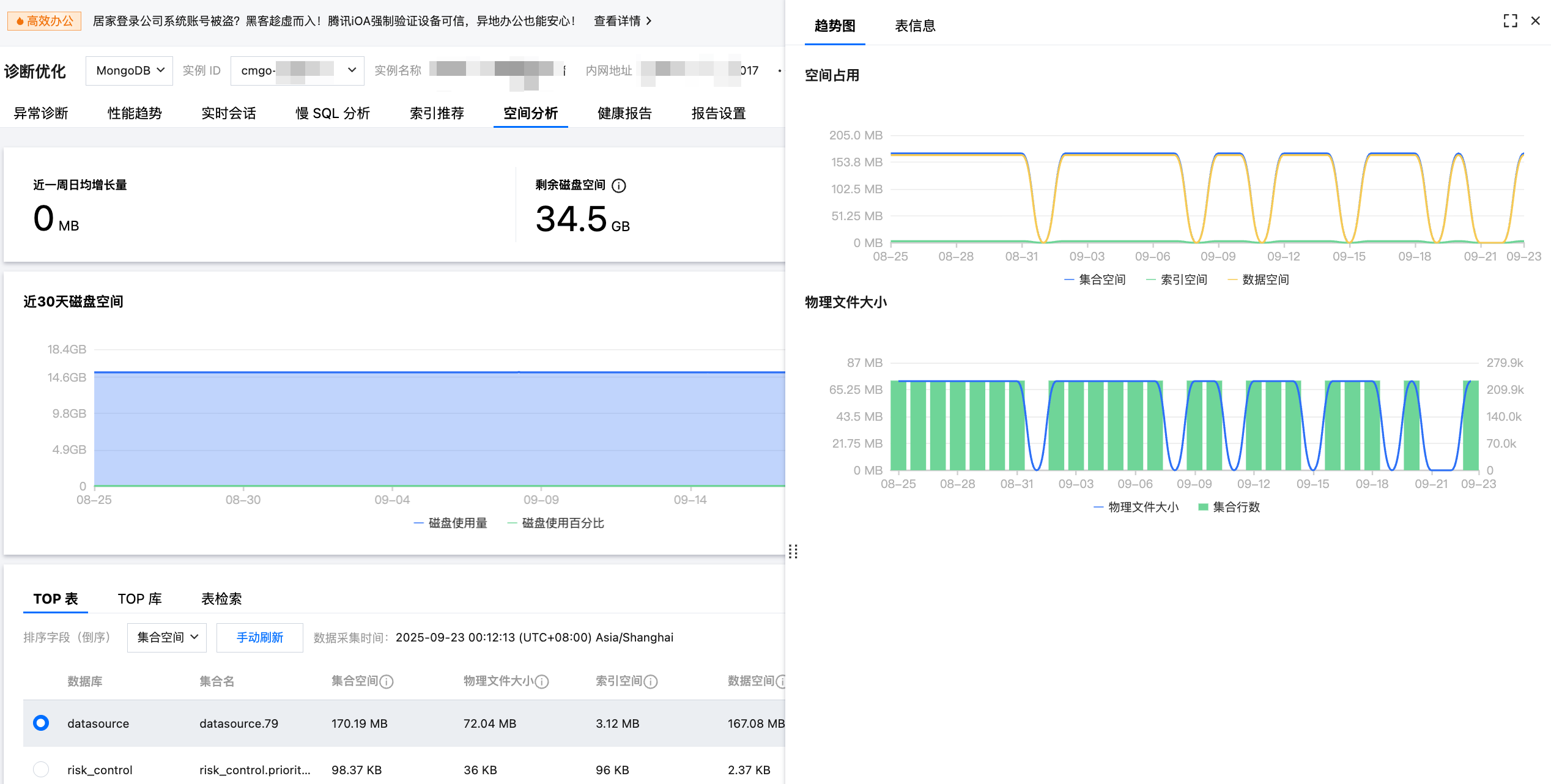Viewport: 1551px width, 784px height.
Task: Close the trend chart side panel
Action: tap(1535, 21)
